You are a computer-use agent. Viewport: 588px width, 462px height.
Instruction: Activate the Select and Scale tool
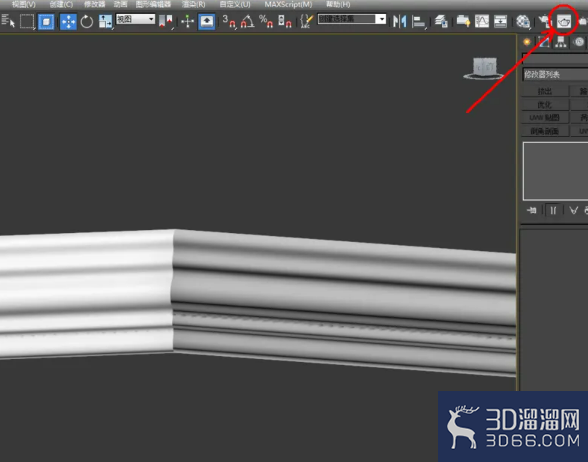[105, 21]
